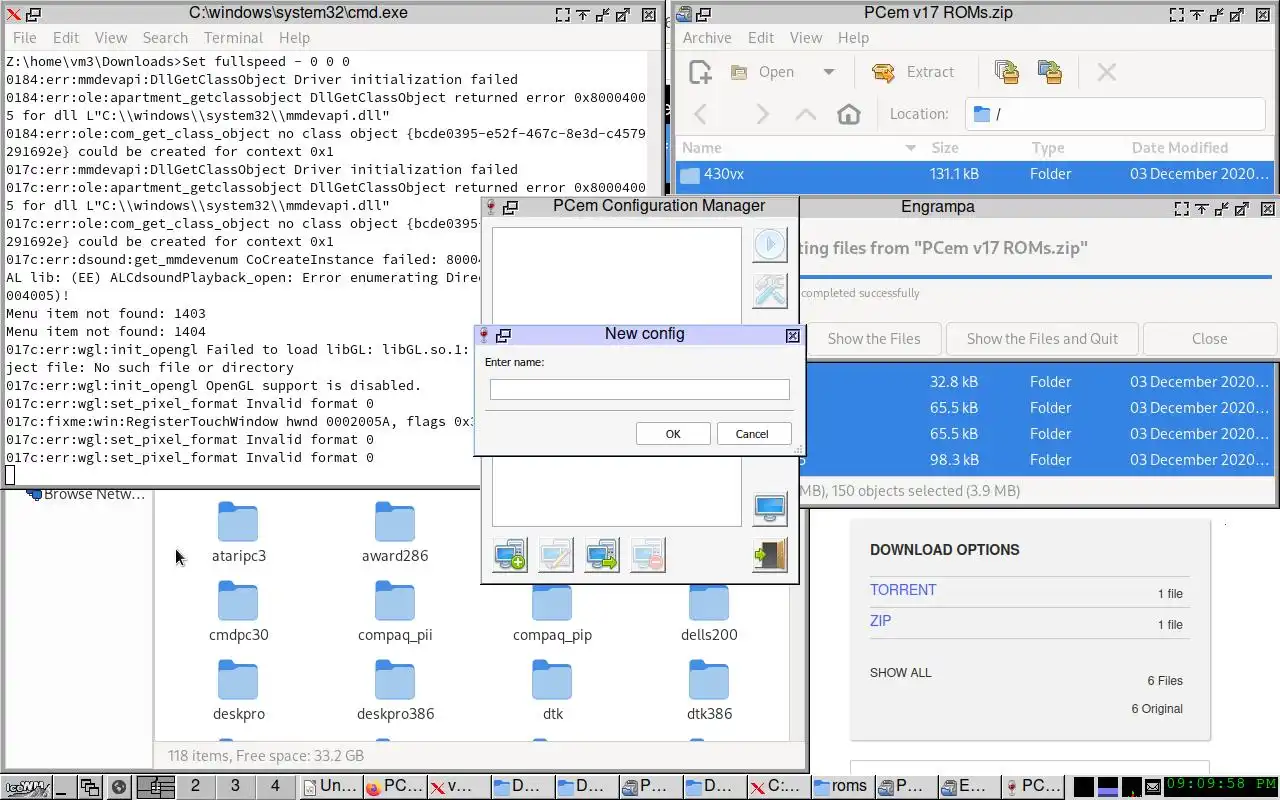Click Show the Files button
1280x800 pixels.
click(873, 339)
